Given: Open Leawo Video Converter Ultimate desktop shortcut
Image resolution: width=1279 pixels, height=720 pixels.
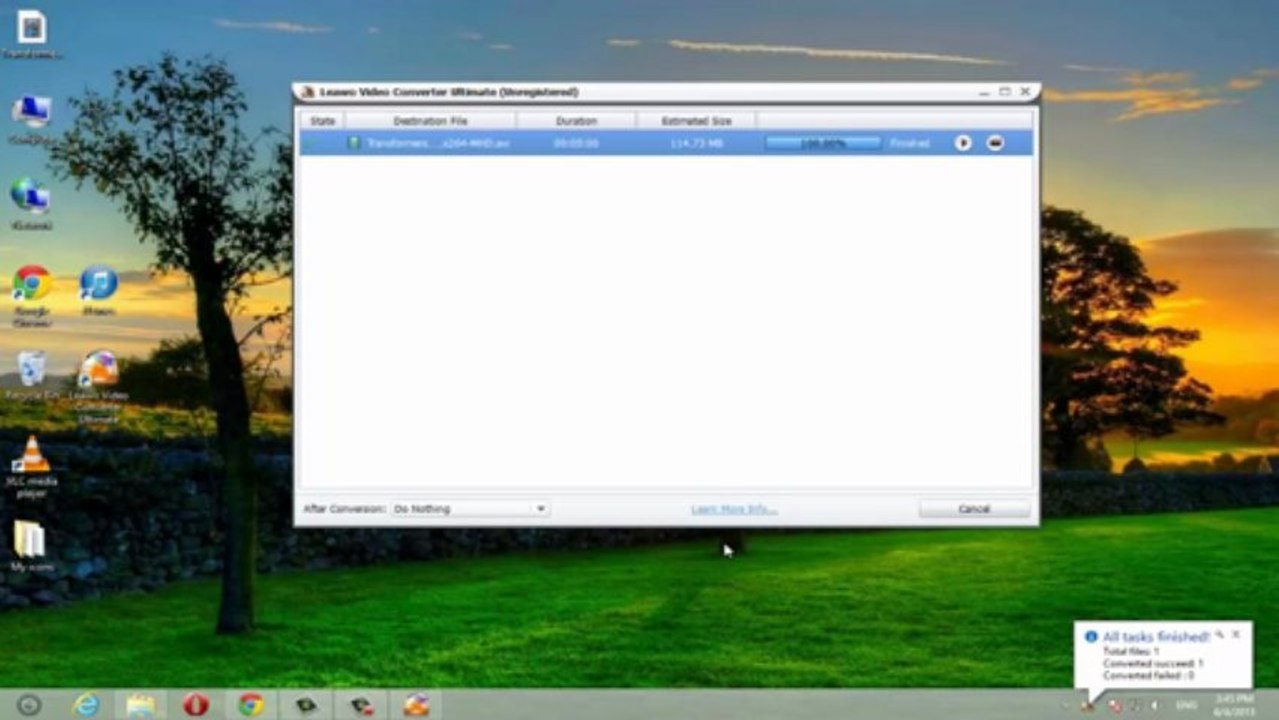Looking at the screenshot, I should click(x=98, y=388).
